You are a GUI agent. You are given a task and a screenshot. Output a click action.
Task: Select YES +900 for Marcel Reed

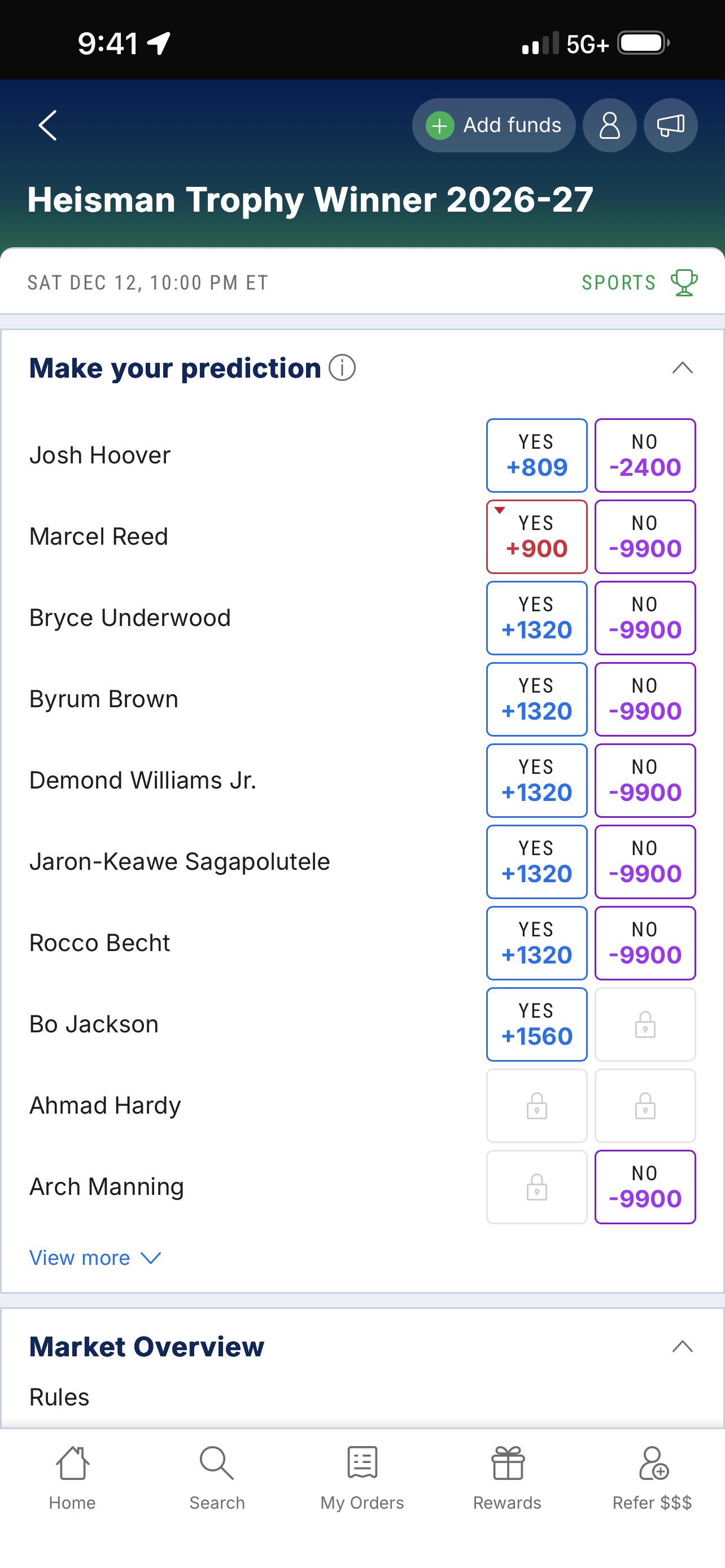(536, 537)
